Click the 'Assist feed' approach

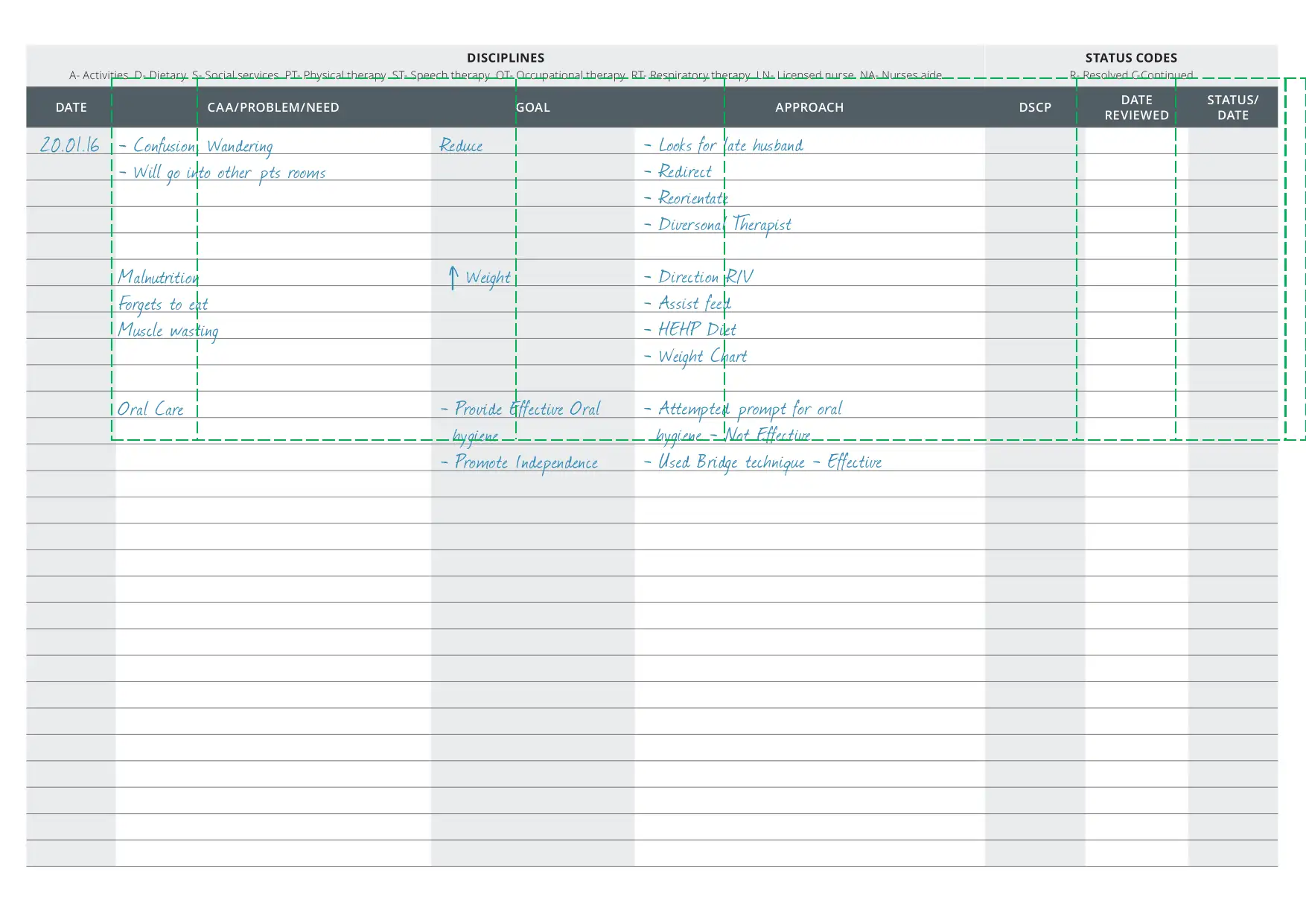[x=687, y=303]
